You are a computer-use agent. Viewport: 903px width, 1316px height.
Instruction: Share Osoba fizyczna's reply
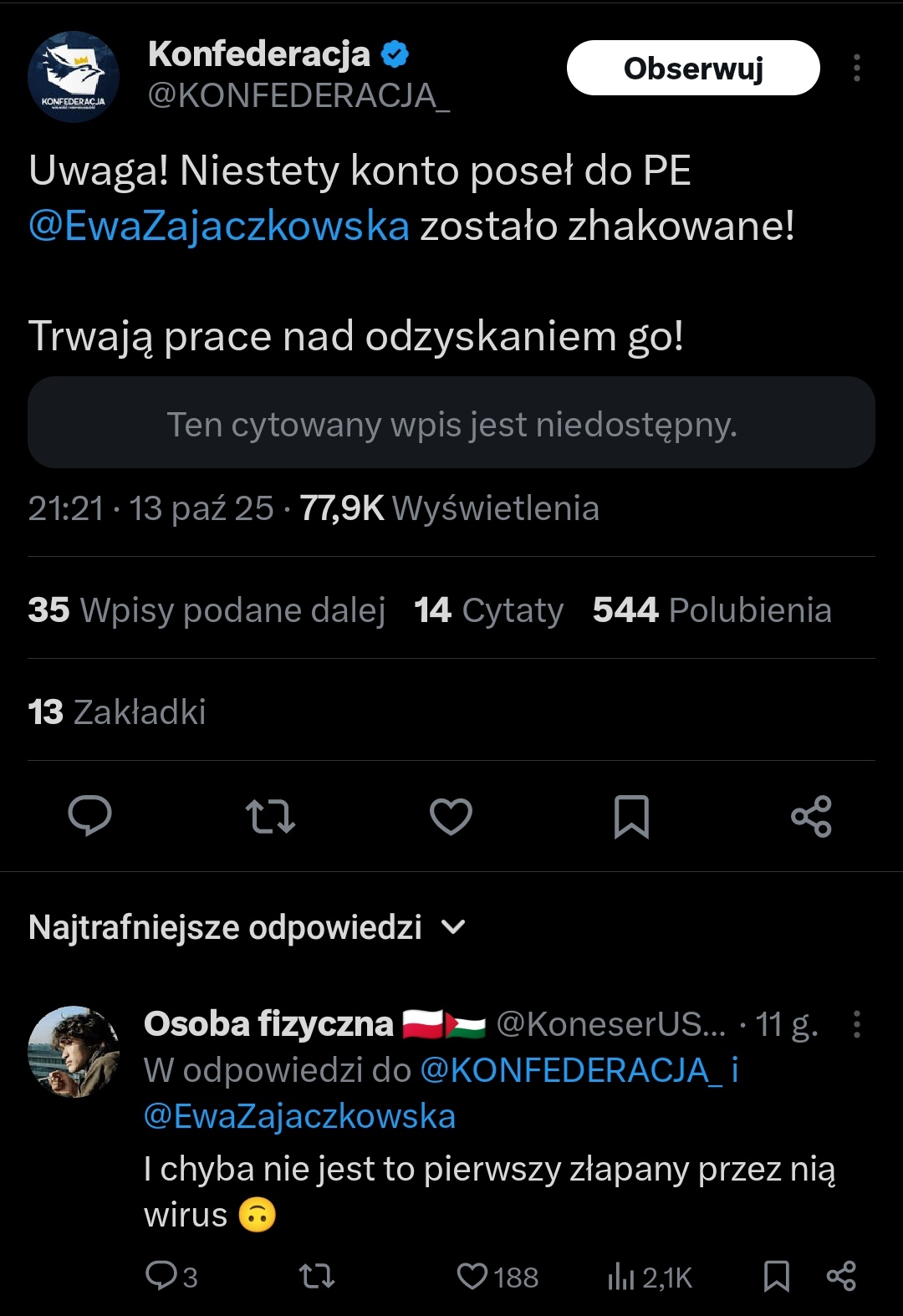pyautogui.click(x=840, y=1276)
